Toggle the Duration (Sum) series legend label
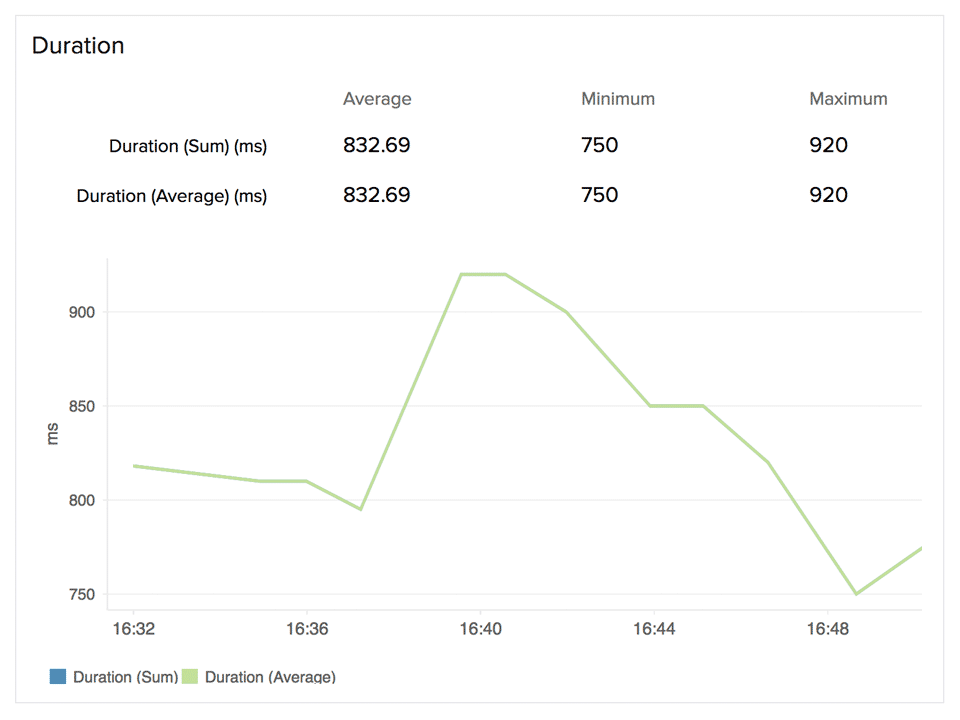This screenshot has width=960, height=720. click(x=125, y=677)
